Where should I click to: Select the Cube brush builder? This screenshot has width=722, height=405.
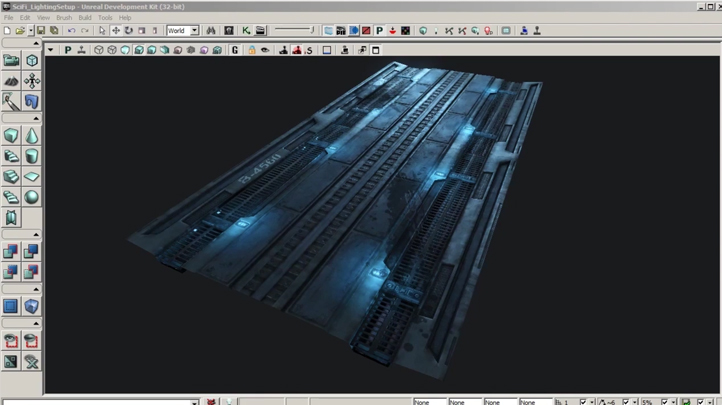pyautogui.click(x=11, y=136)
